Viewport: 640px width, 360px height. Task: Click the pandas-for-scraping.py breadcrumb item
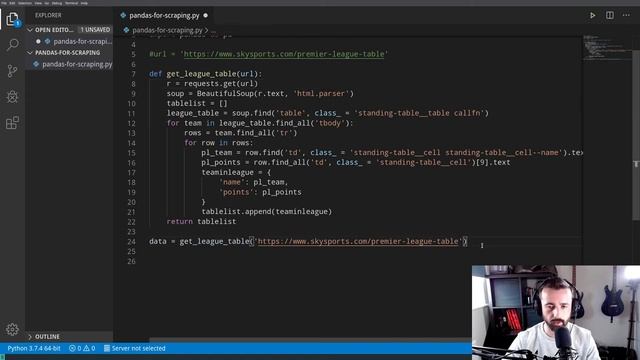(167, 30)
